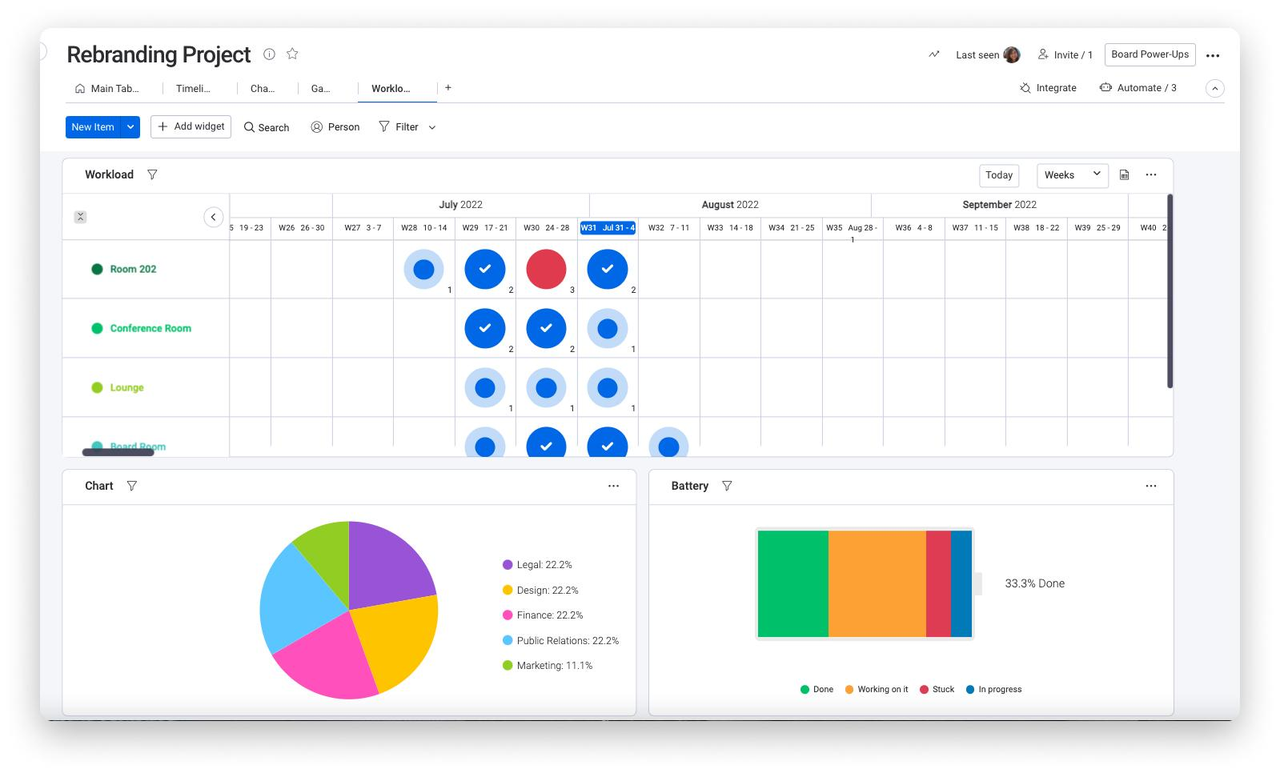Open the New Item dropdown arrow

pos(130,127)
